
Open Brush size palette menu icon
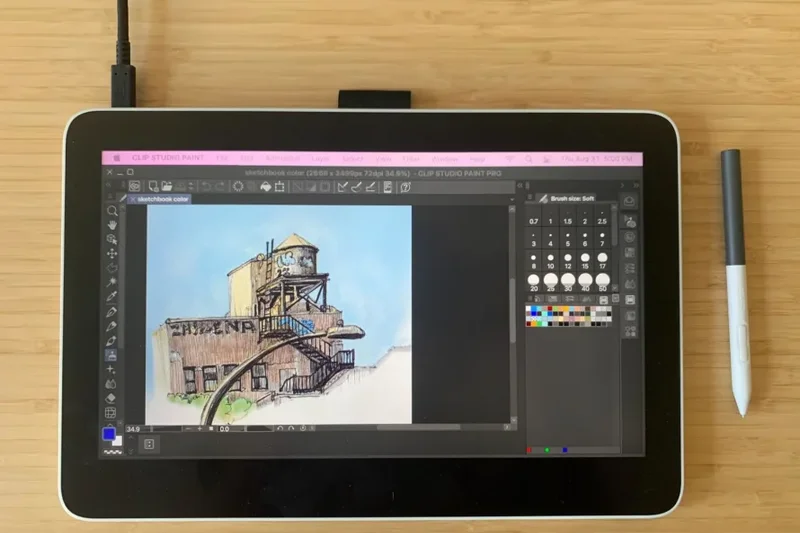(x=530, y=198)
